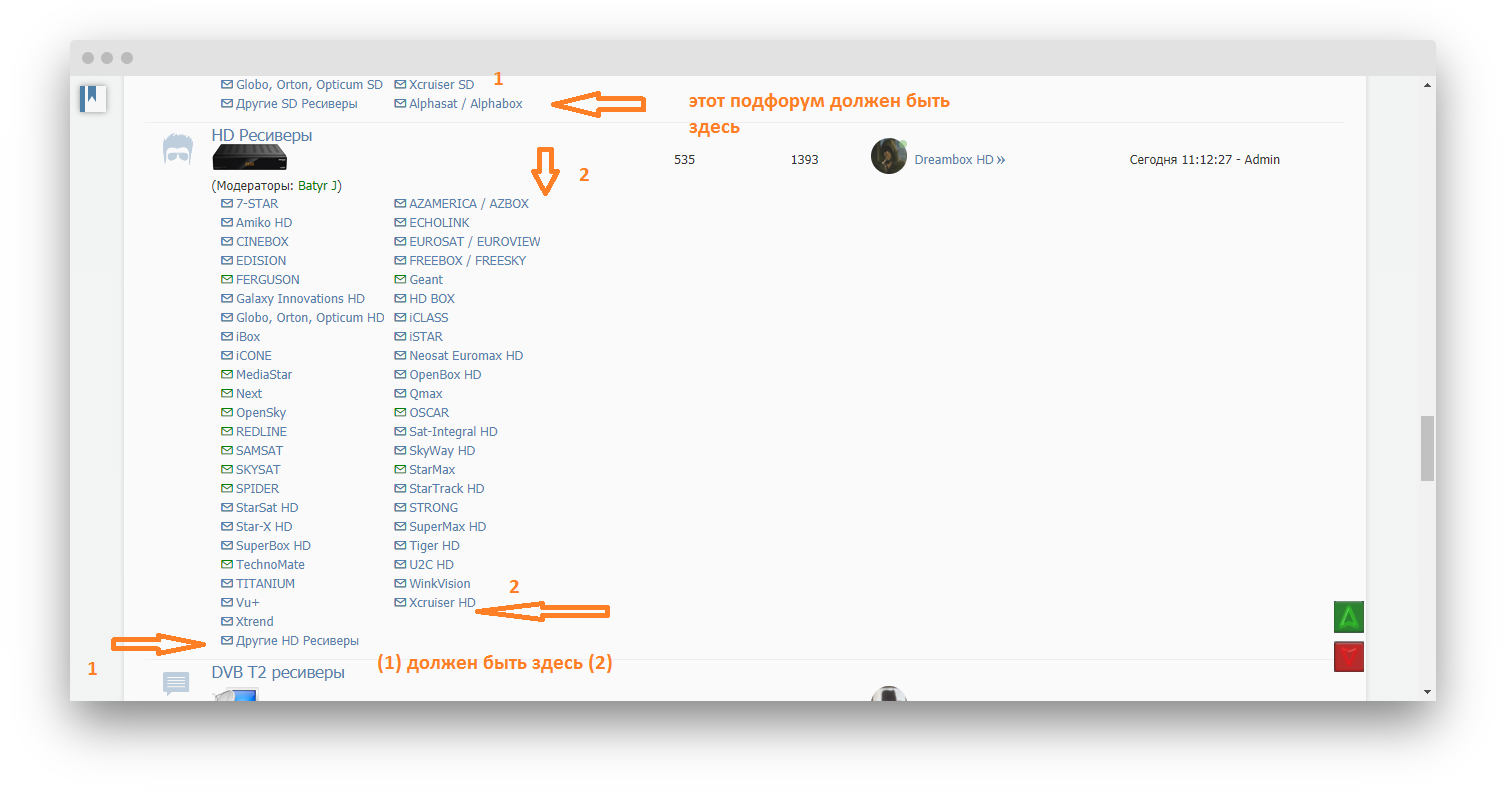Open the SkyWay HD subforum
Viewport: 1506px width, 801px height.
point(442,451)
